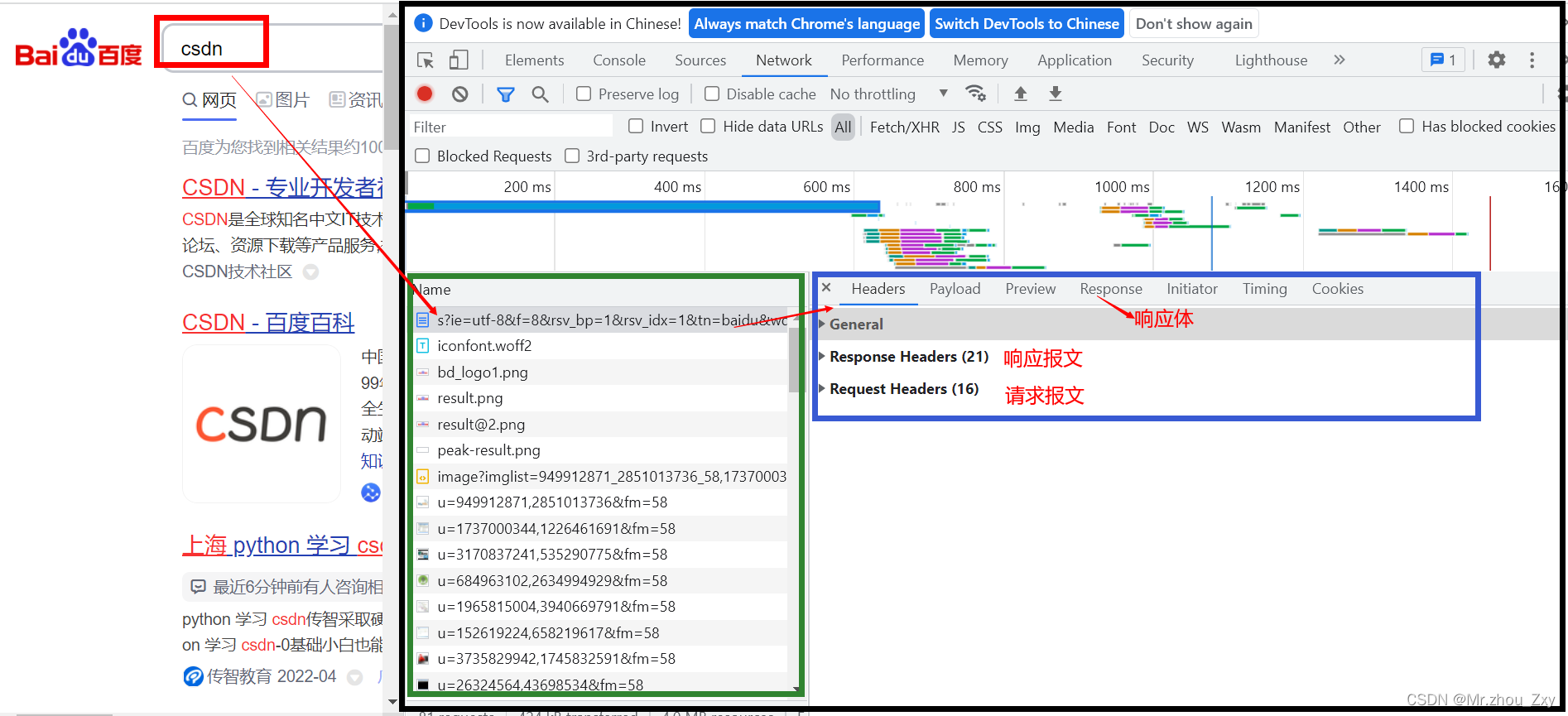This screenshot has height=716, width=1568.
Task: Open the Application tab
Action: [x=1075, y=60]
